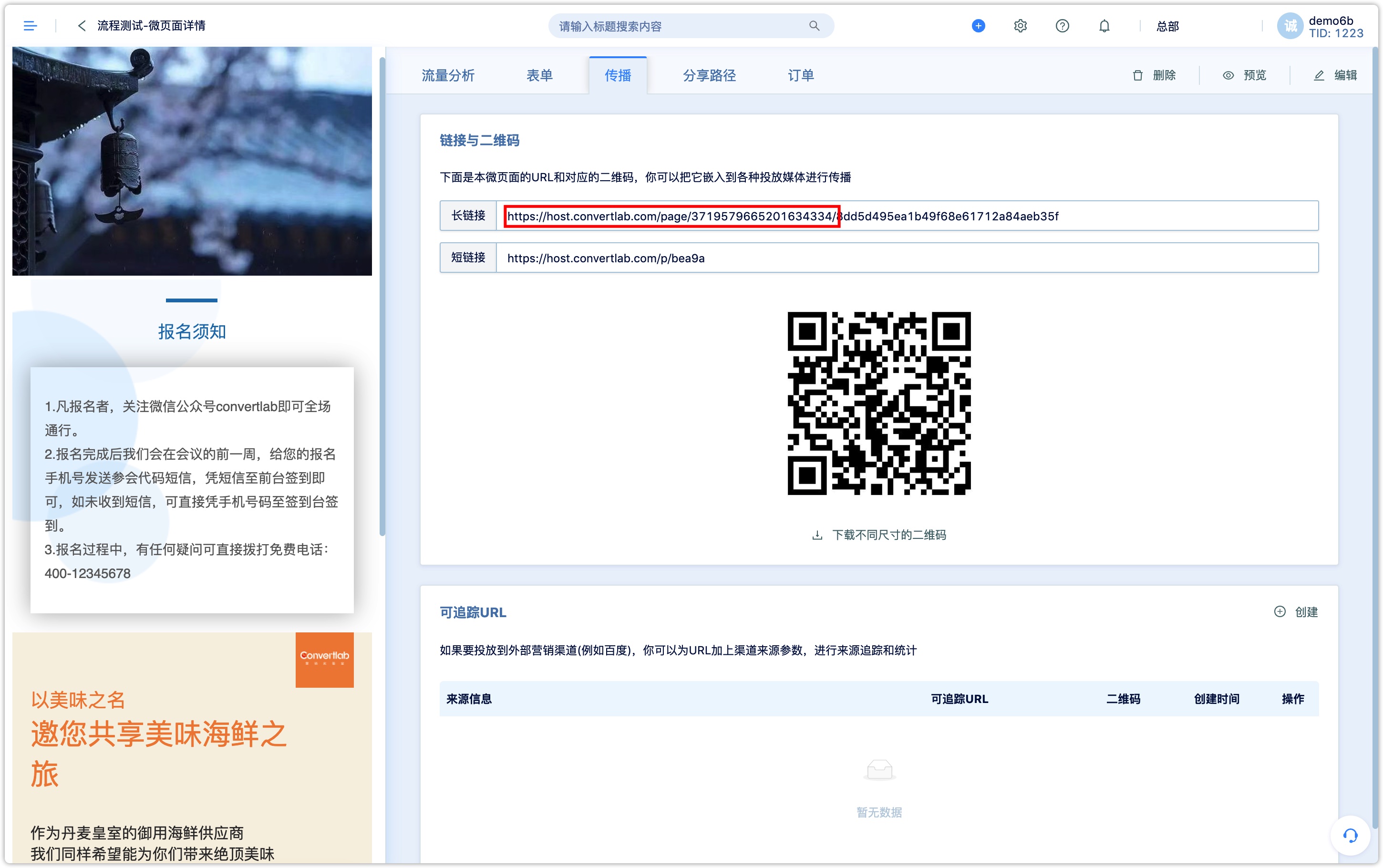Click the user avatar icon
This screenshot has height=868, width=1383.
click(1290, 26)
